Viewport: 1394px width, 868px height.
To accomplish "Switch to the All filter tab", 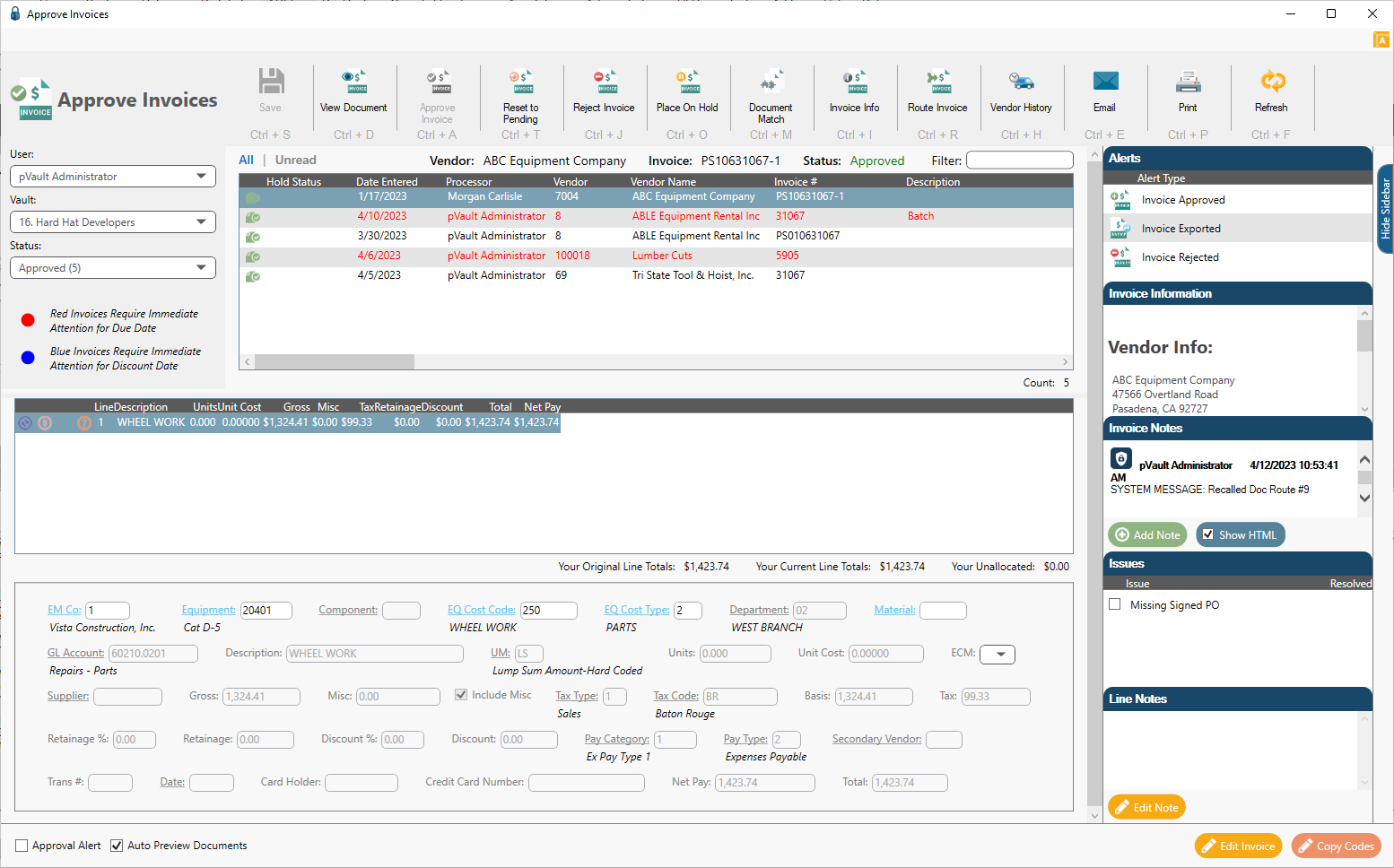I will [246, 160].
